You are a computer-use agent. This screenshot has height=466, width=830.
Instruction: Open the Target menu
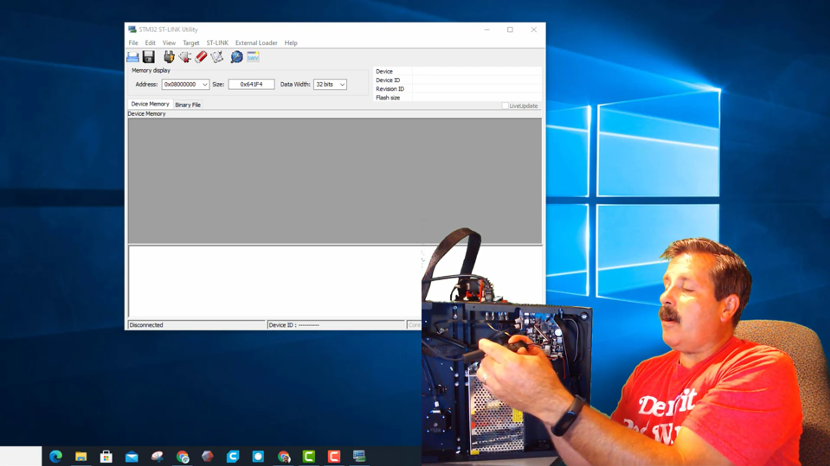191,43
